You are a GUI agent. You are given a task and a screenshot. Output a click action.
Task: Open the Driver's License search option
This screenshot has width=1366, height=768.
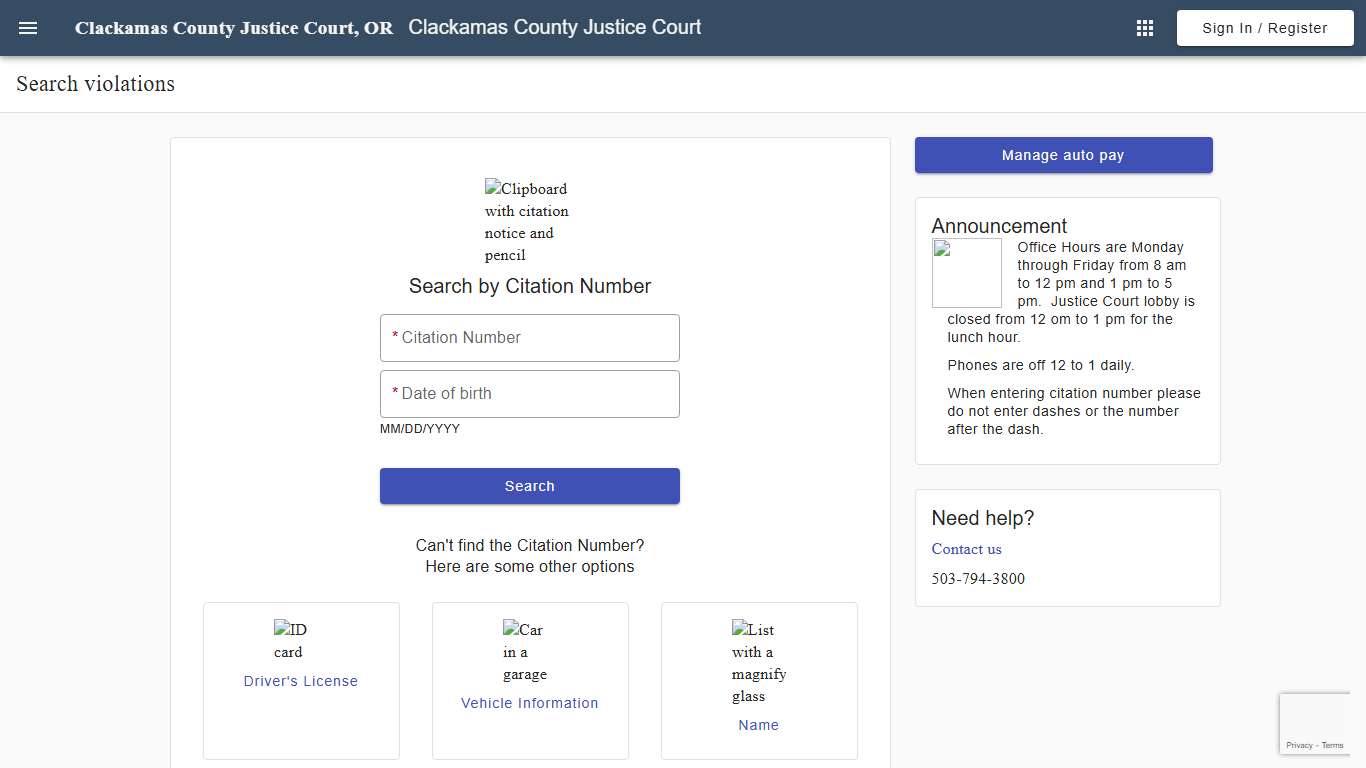[x=300, y=681]
